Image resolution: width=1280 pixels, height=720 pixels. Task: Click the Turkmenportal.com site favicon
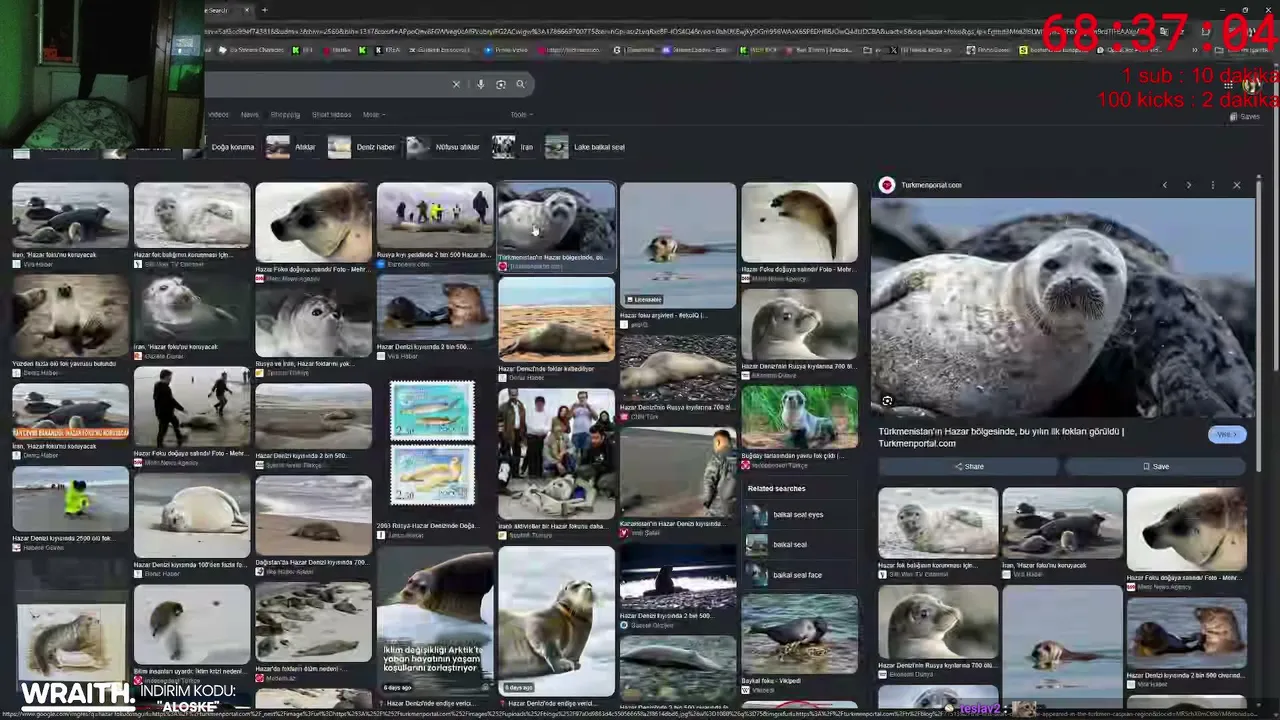coord(886,185)
